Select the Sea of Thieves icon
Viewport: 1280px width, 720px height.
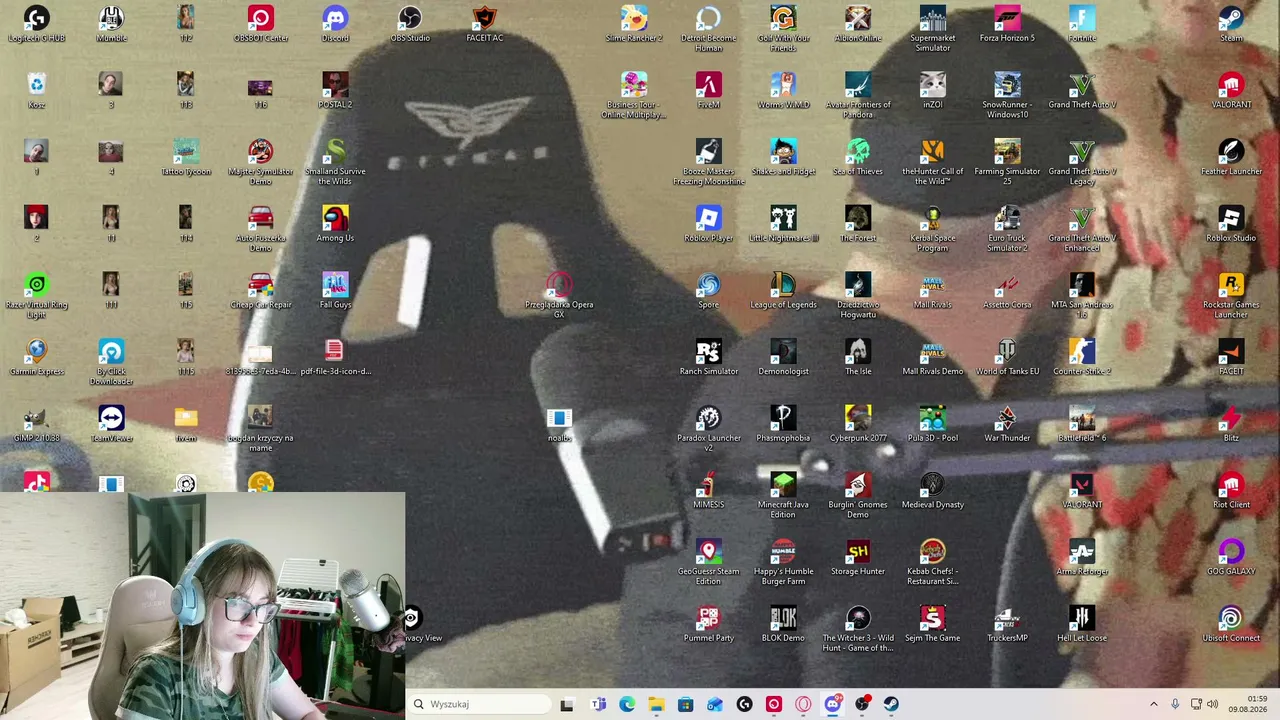tap(858, 158)
